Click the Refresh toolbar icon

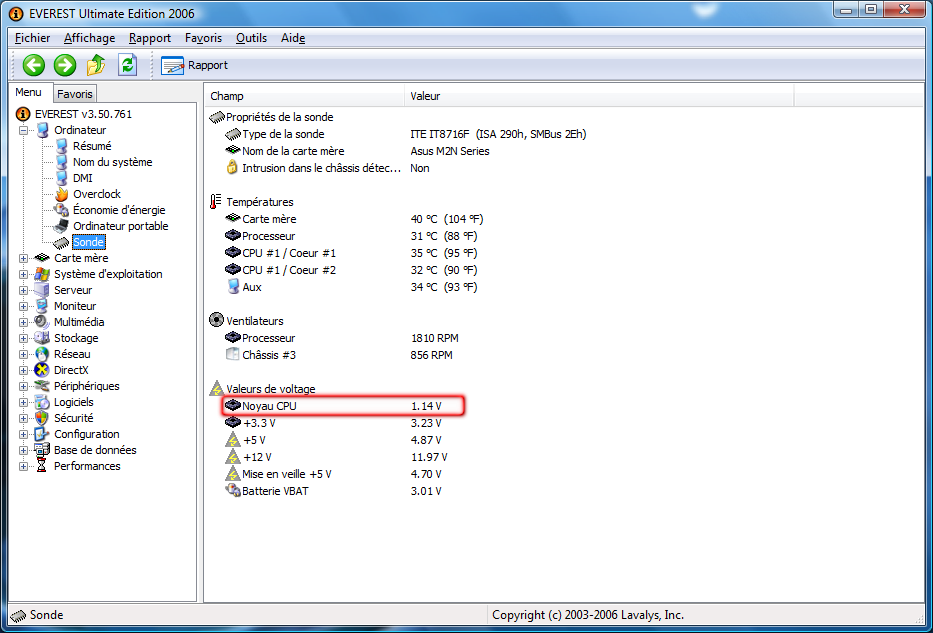pyautogui.click(x=127, y=65)
